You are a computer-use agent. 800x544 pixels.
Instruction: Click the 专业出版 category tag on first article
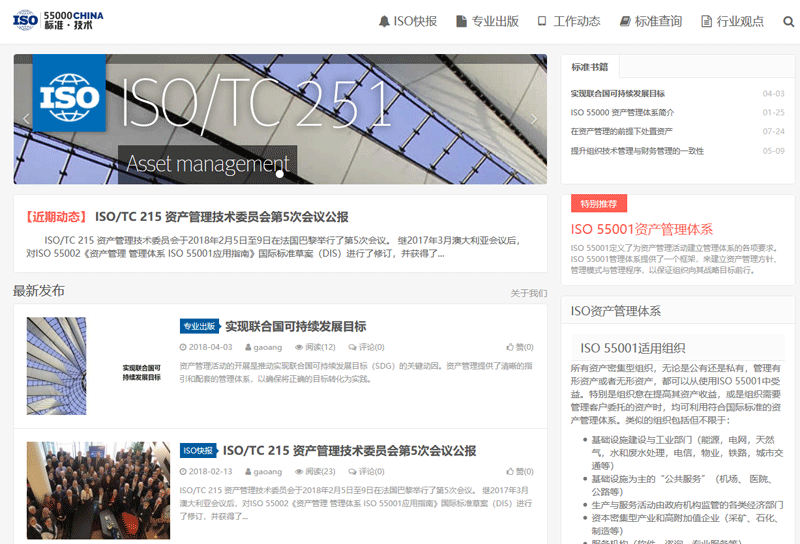(199, 326)
